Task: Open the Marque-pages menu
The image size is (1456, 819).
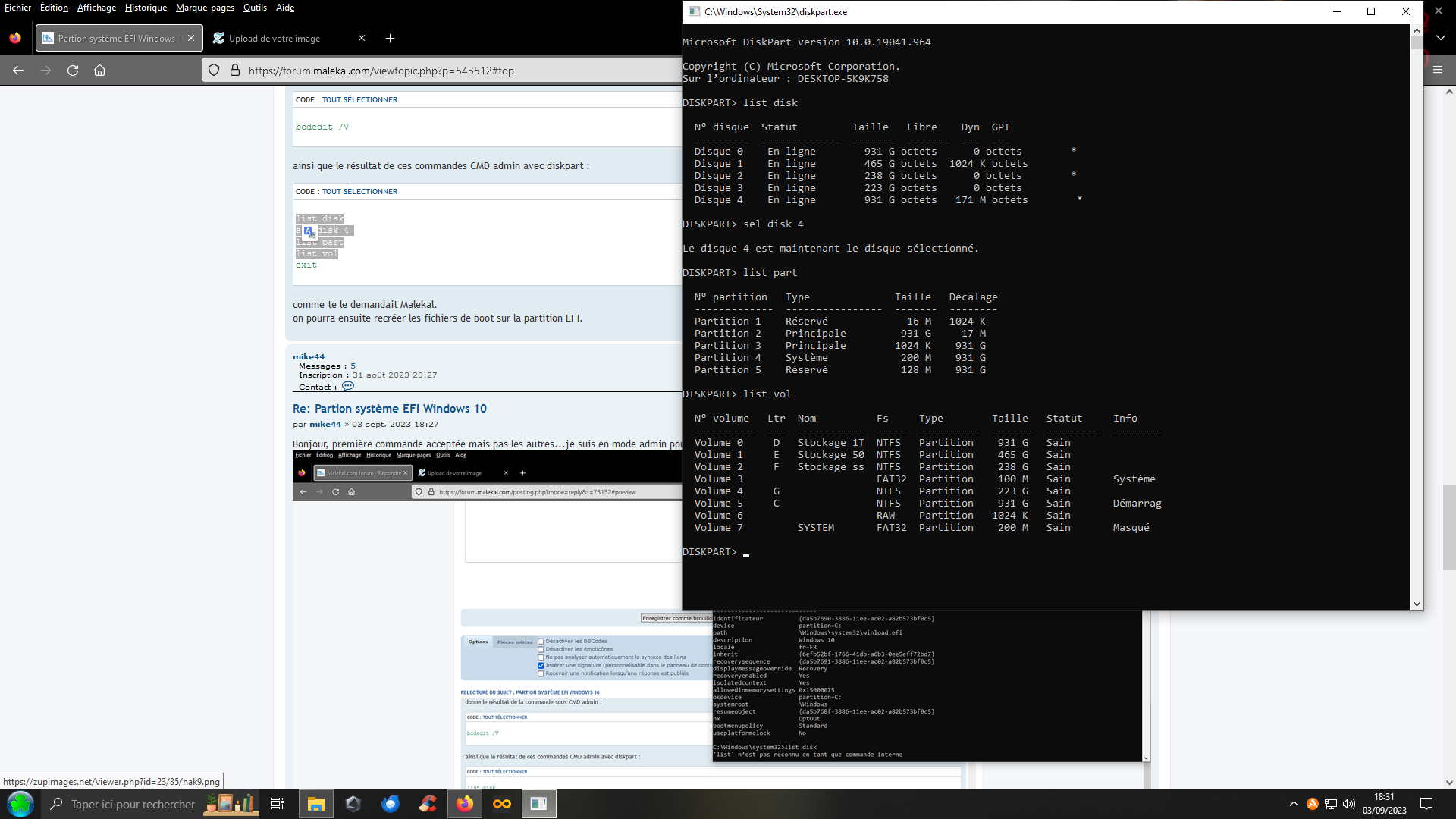Action: point(205,8)
